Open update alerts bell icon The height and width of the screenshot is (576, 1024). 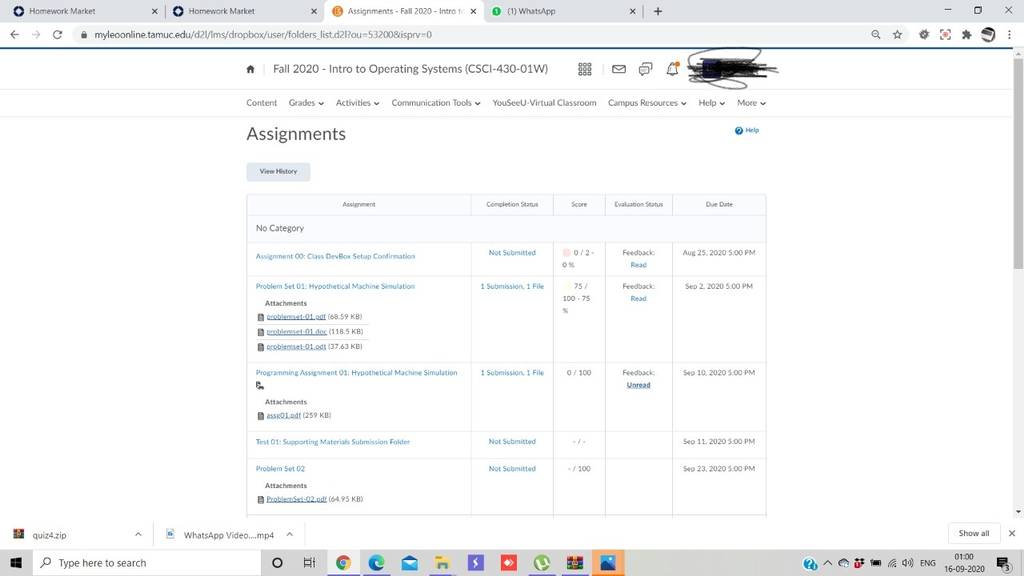pos(672,69)
